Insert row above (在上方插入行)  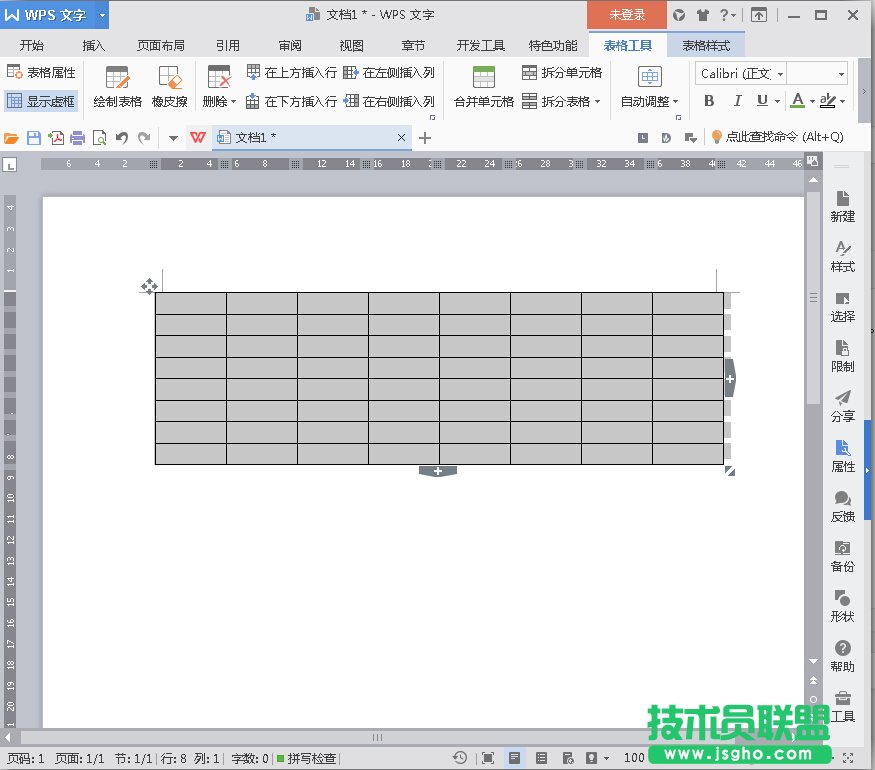(291, 73)
